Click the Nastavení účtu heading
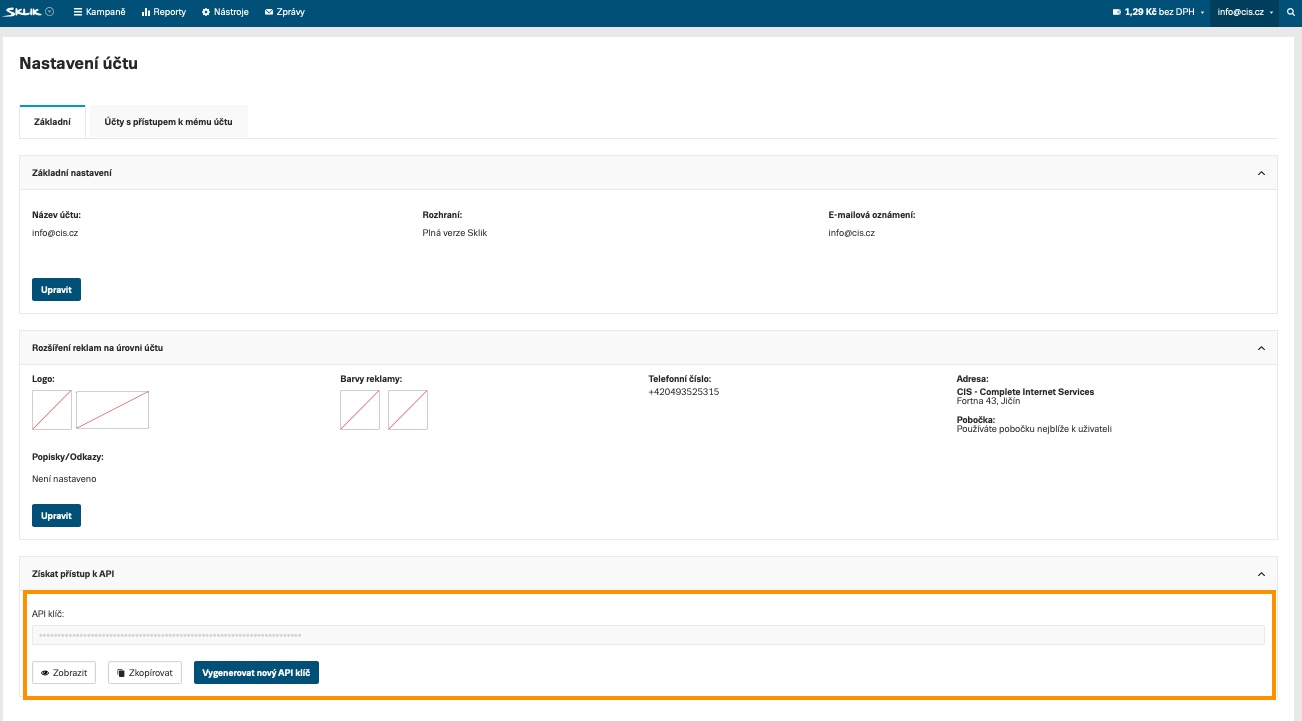This screenshot has height=721, width=1302. point(78,64)
